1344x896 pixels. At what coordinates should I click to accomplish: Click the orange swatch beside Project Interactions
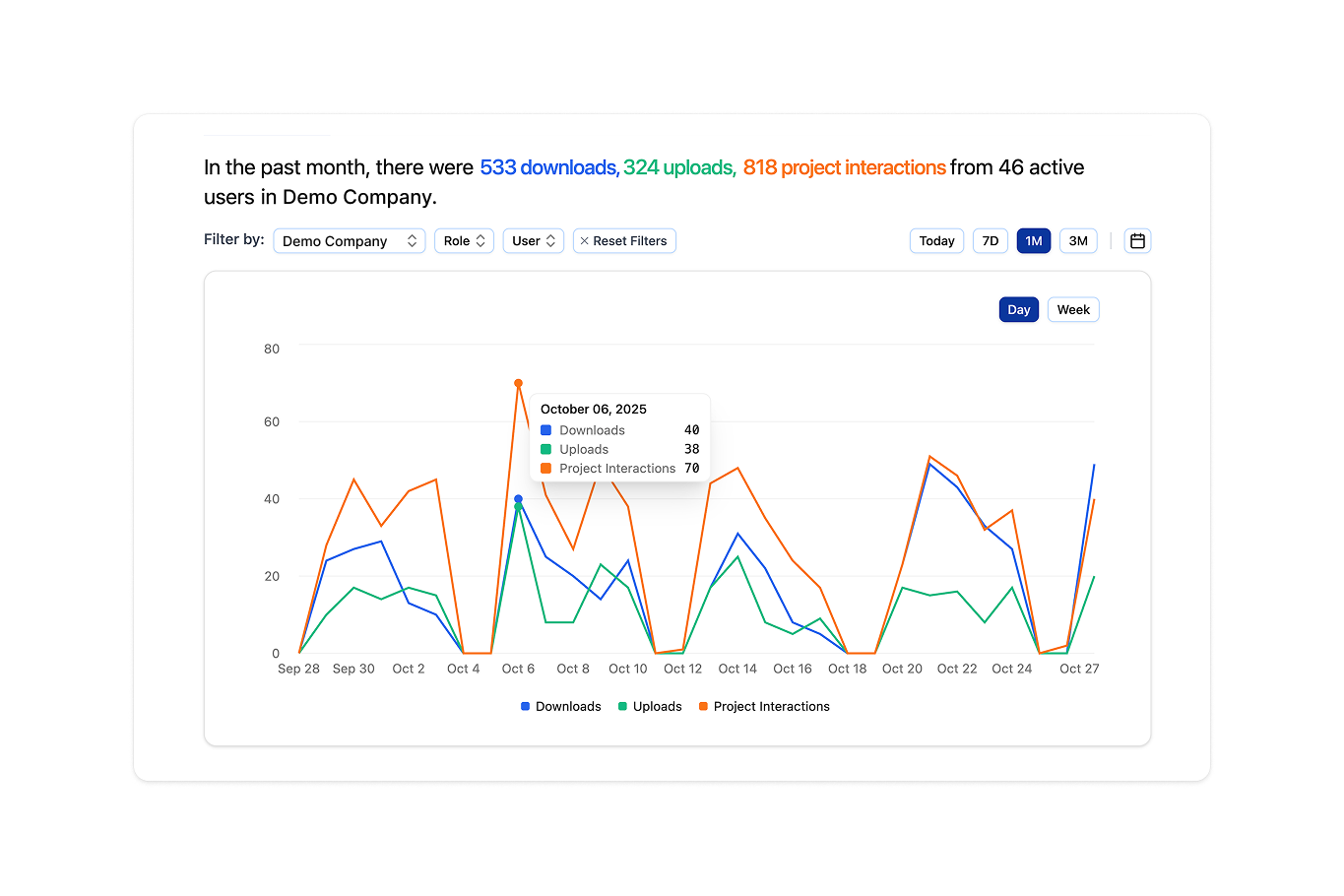coord(544,468)
